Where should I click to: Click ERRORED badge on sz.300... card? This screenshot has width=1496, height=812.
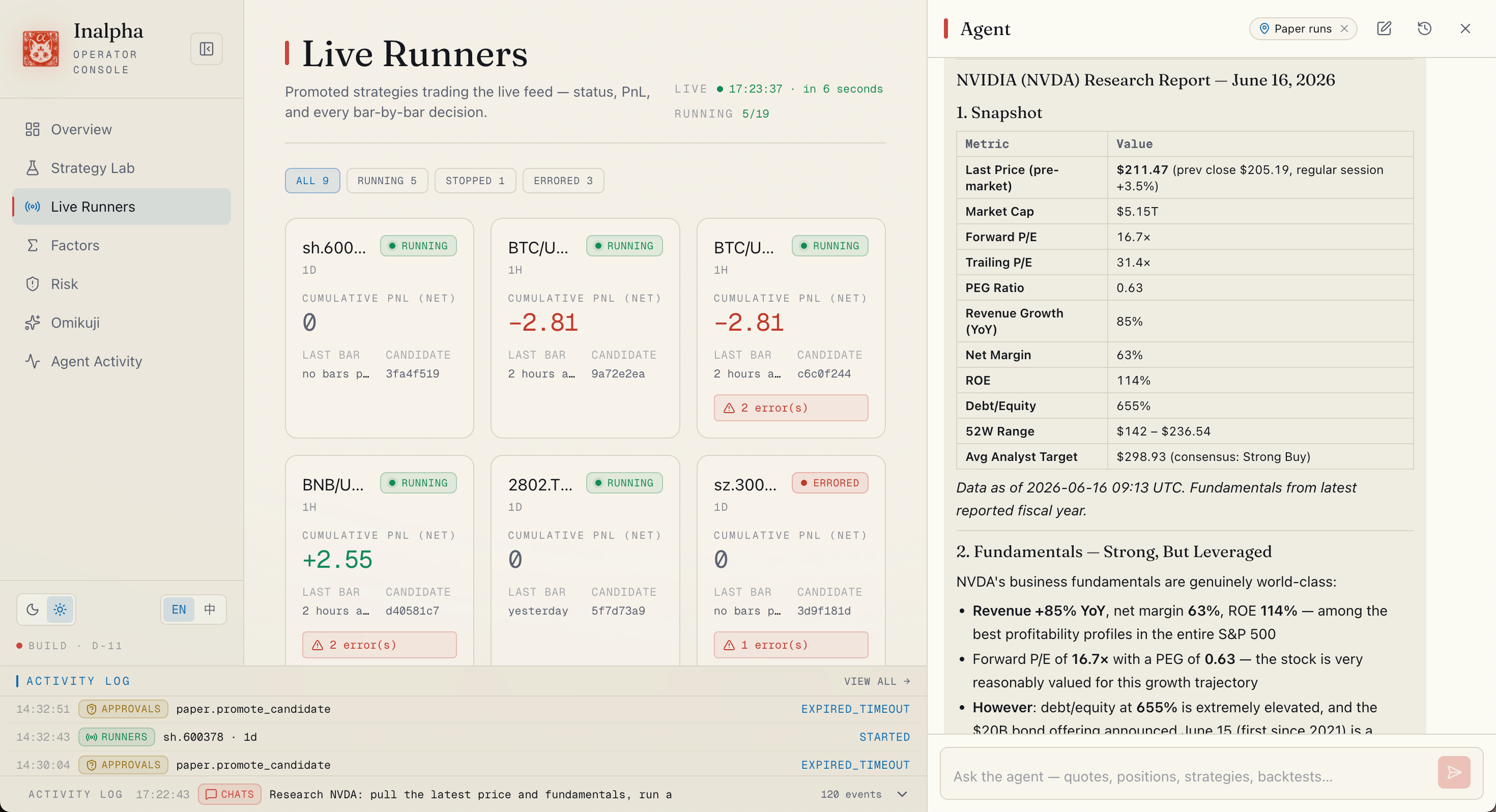[x=830, y=483]
